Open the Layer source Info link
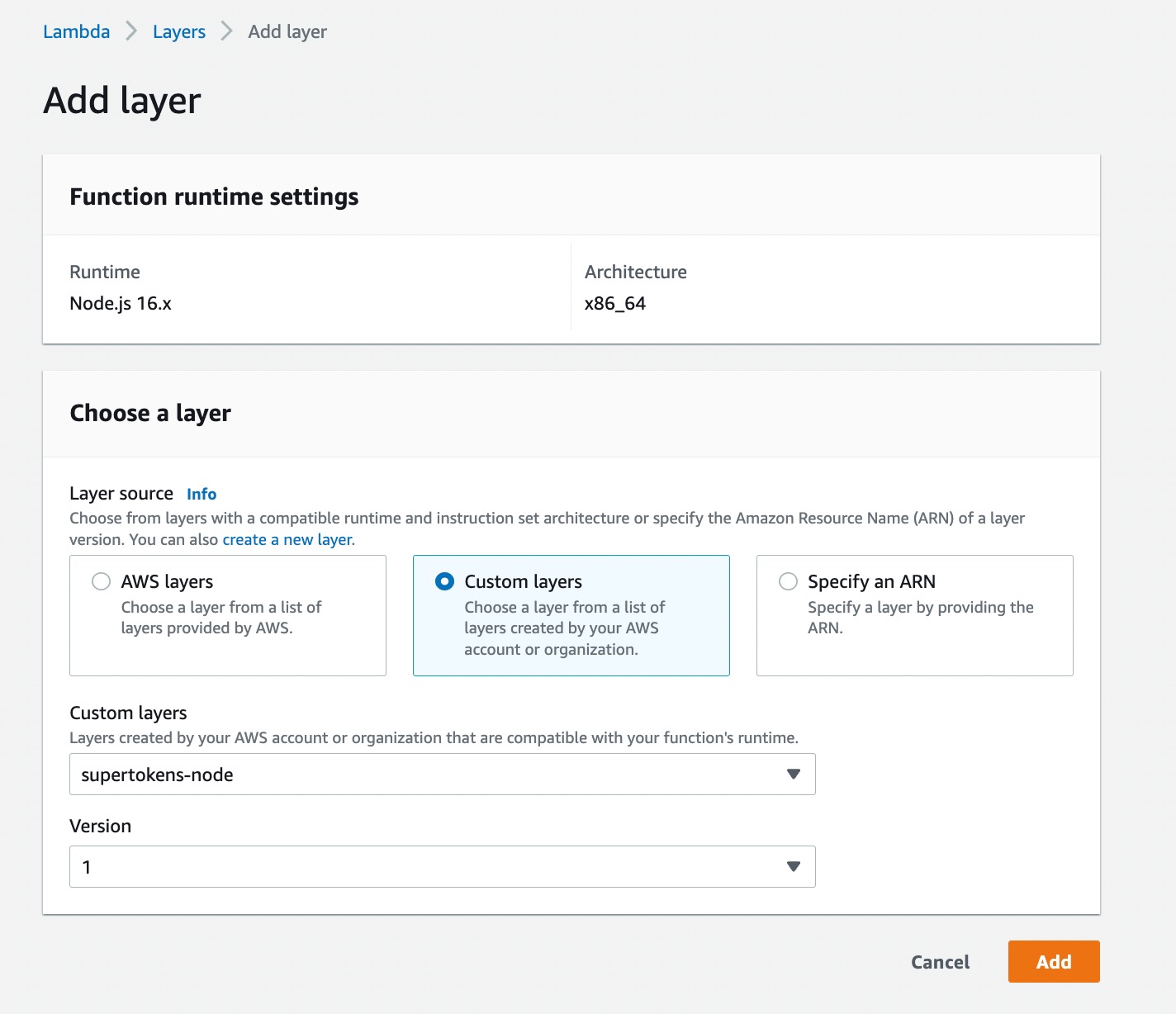This screenshot has width=1176, height=1014. 202,494
